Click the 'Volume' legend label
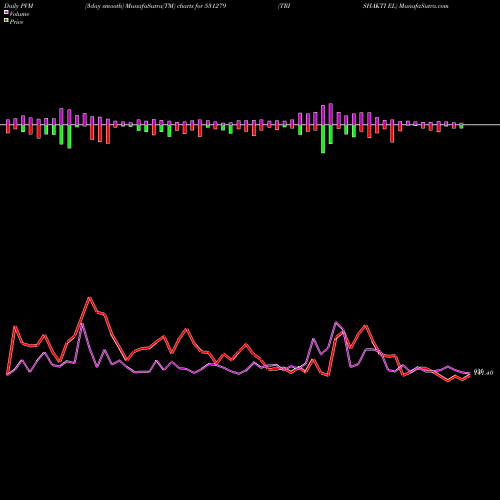This screenshot has width=500, height=500. coord(19,14)
